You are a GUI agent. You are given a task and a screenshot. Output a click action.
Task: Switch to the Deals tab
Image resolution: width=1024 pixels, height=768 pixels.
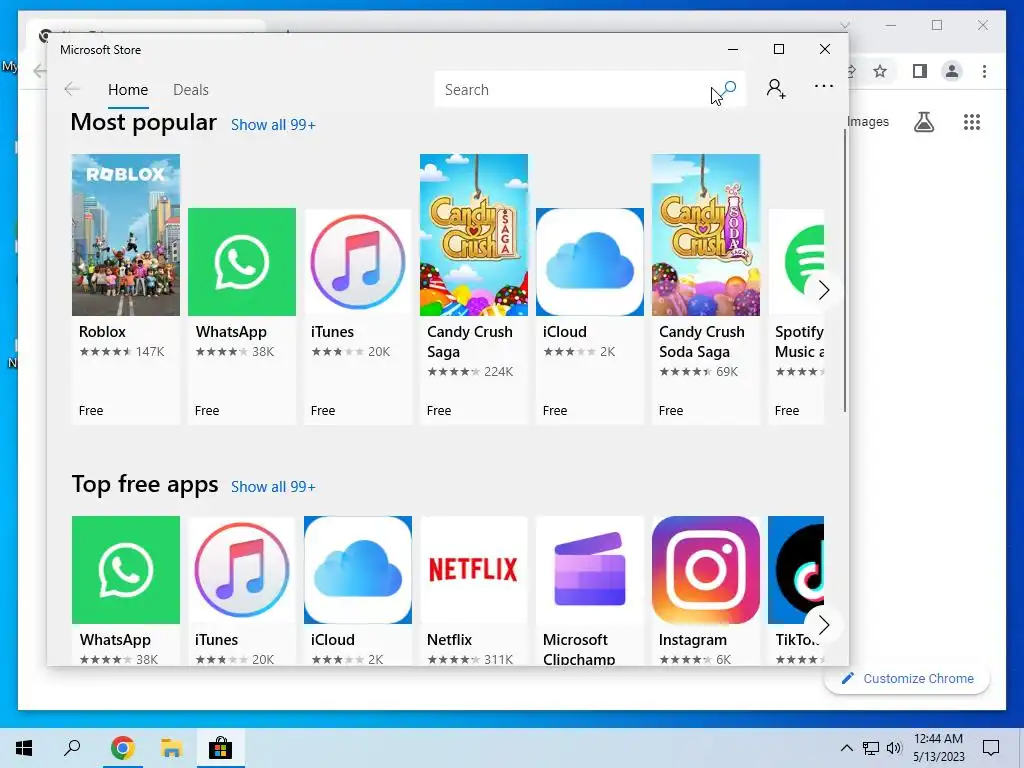(x=191, y=89)
